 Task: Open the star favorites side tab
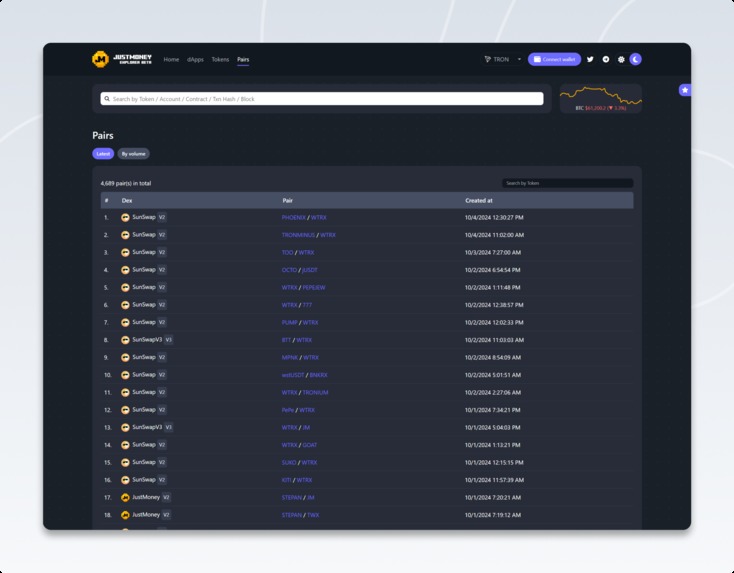click(x=685, y=90)
